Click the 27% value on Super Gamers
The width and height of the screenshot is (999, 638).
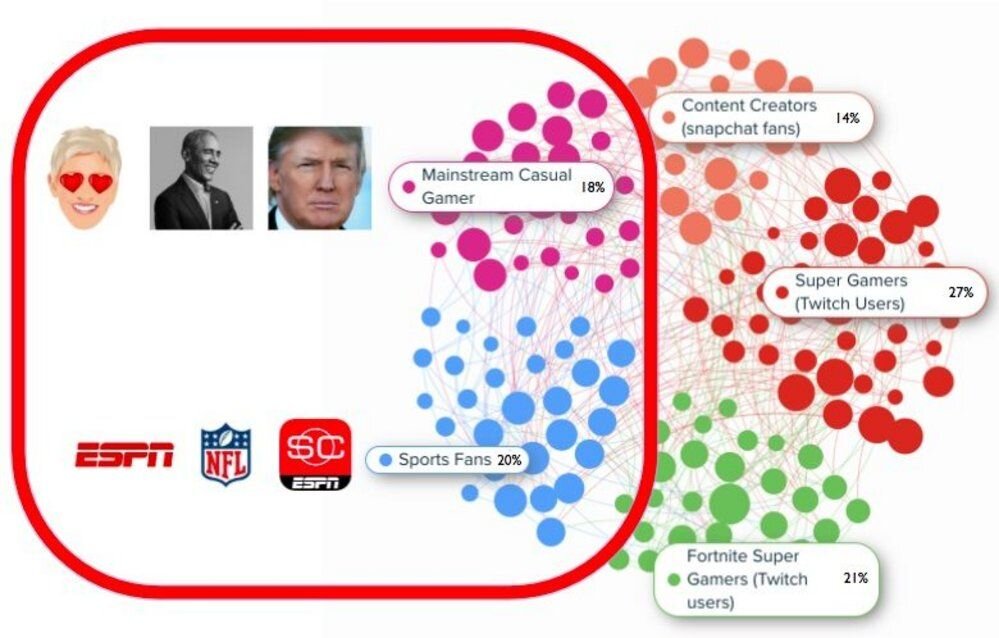961,293
